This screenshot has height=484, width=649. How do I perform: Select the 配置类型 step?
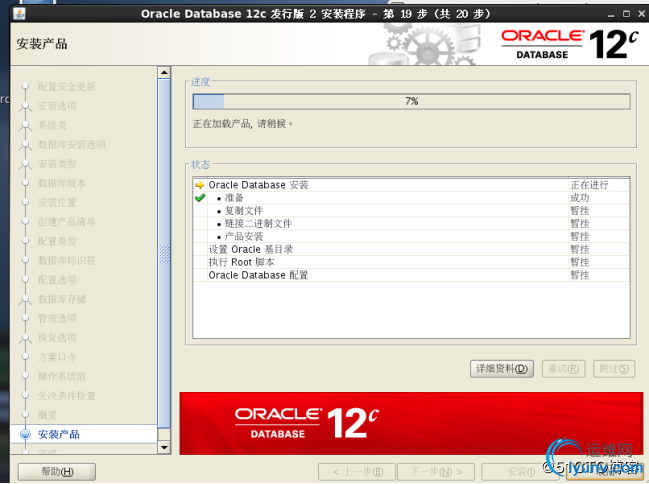point(57,241)
